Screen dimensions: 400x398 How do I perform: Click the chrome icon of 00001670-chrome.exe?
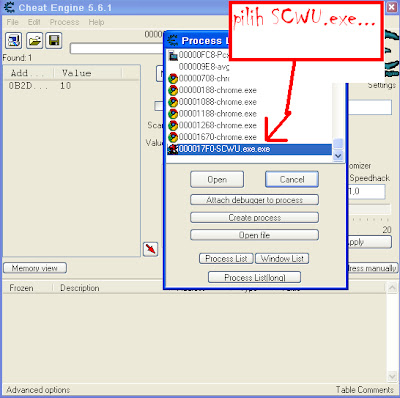coord(173,137)
